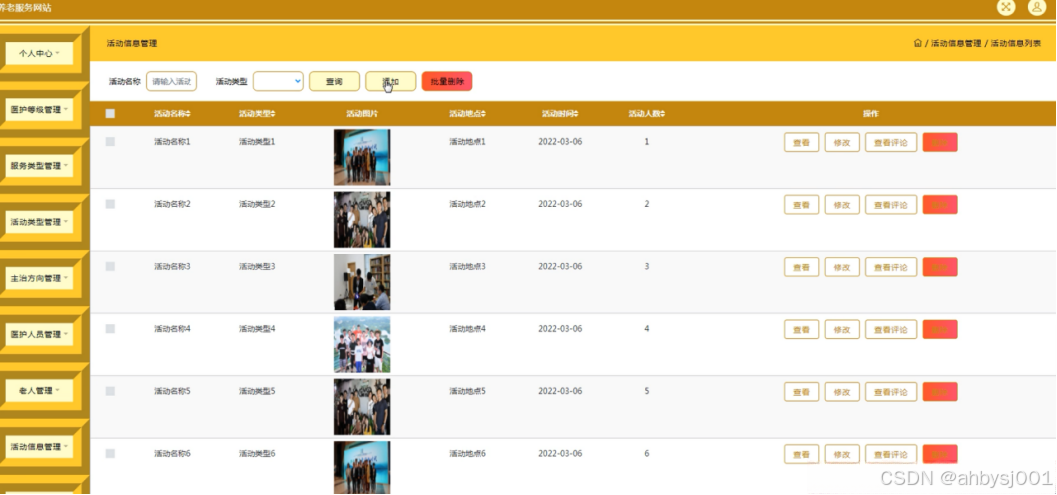Click red delete button in 活动名称1 row

tap(940, 142)
